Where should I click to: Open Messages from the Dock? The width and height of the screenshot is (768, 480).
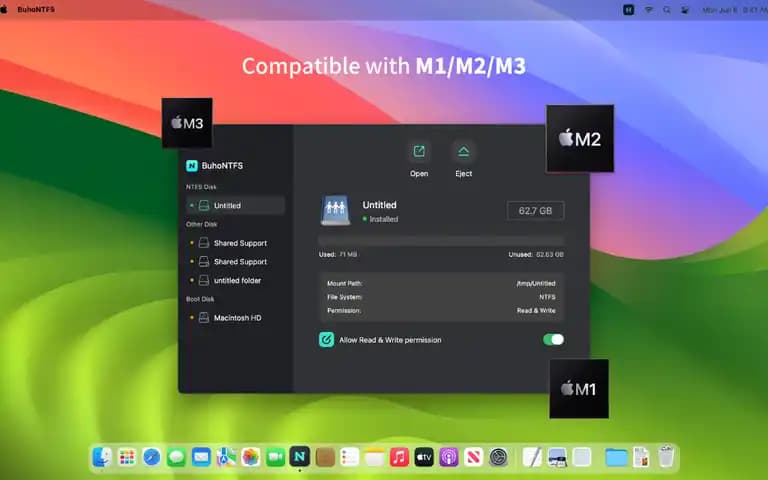pyautogui.click(x=176, y=457)
